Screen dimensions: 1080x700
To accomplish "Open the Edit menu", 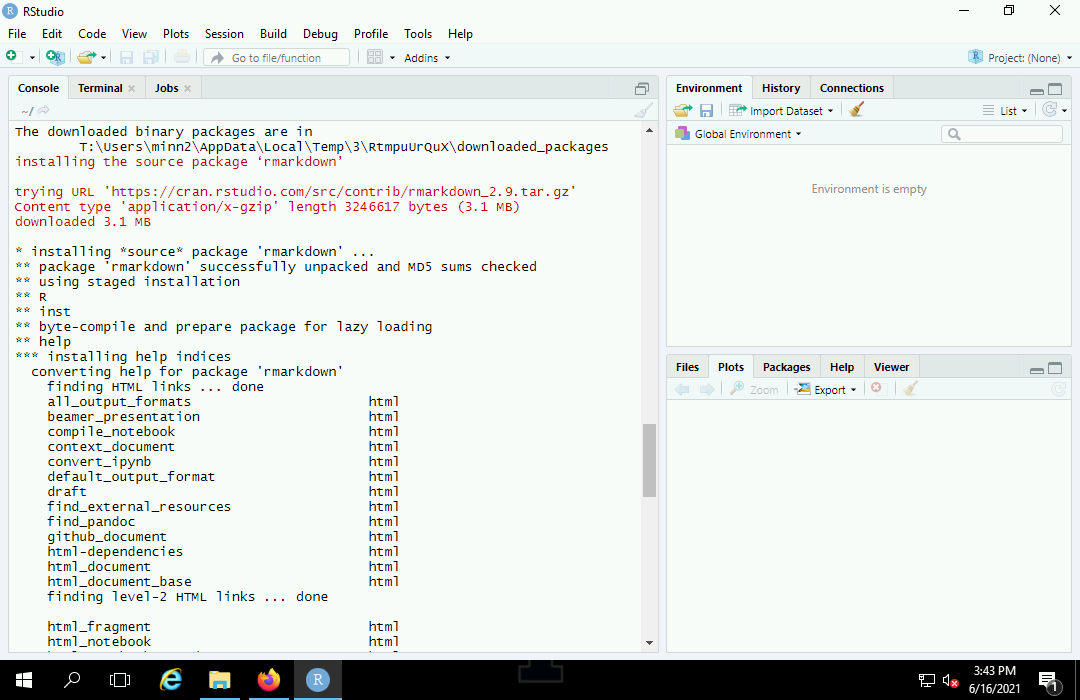I will tap(52, 34).
